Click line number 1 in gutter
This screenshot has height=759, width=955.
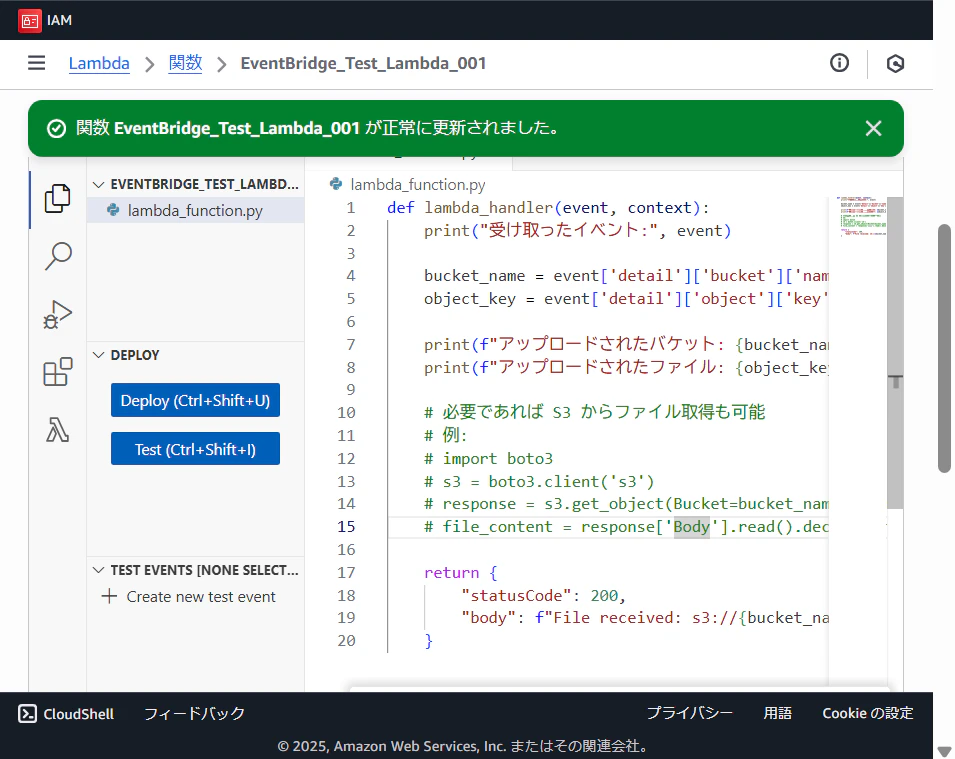tap(351, 208)
